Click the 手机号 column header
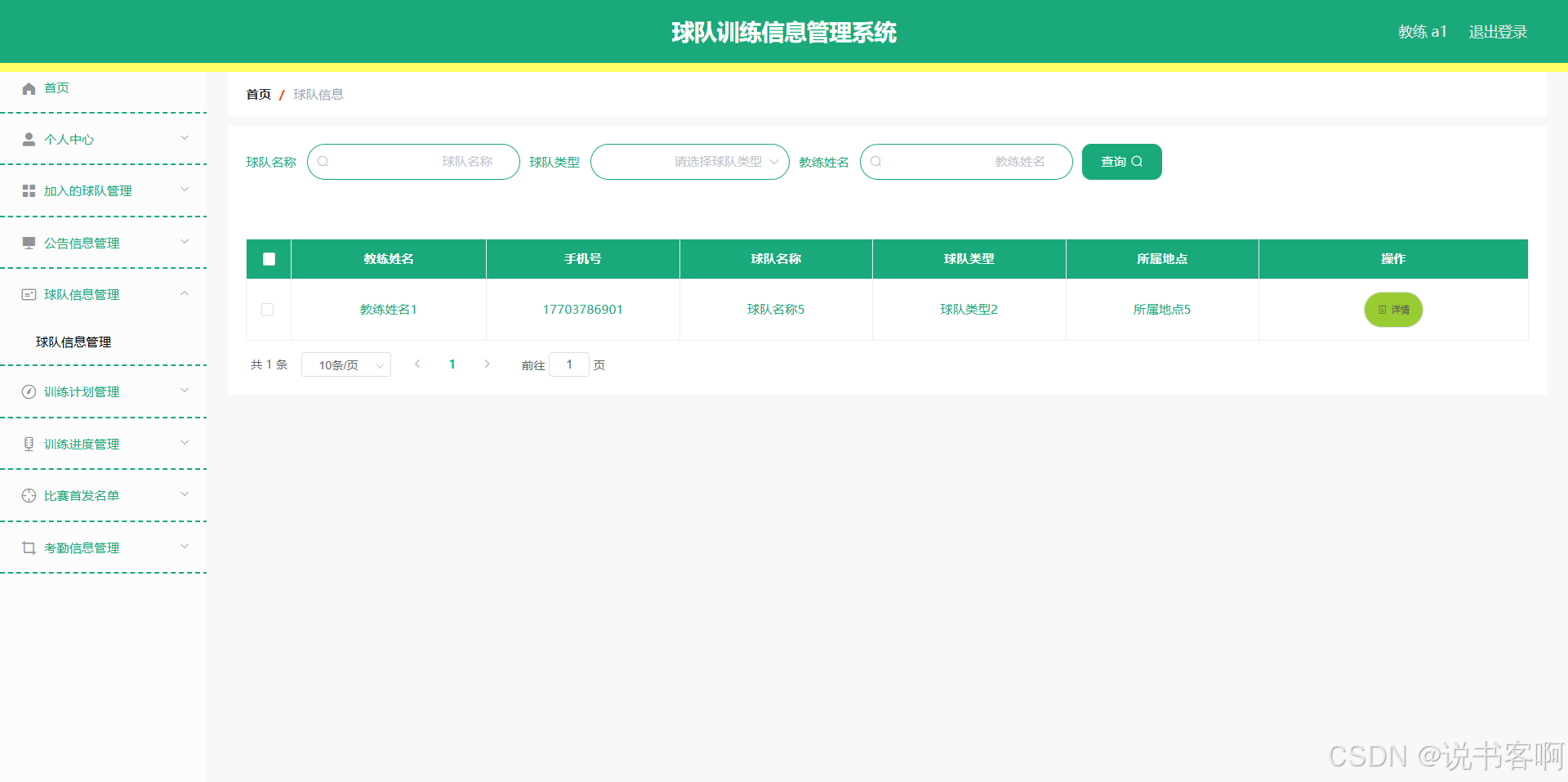This screenshot has height=782, width=1568. coord(583,259)
